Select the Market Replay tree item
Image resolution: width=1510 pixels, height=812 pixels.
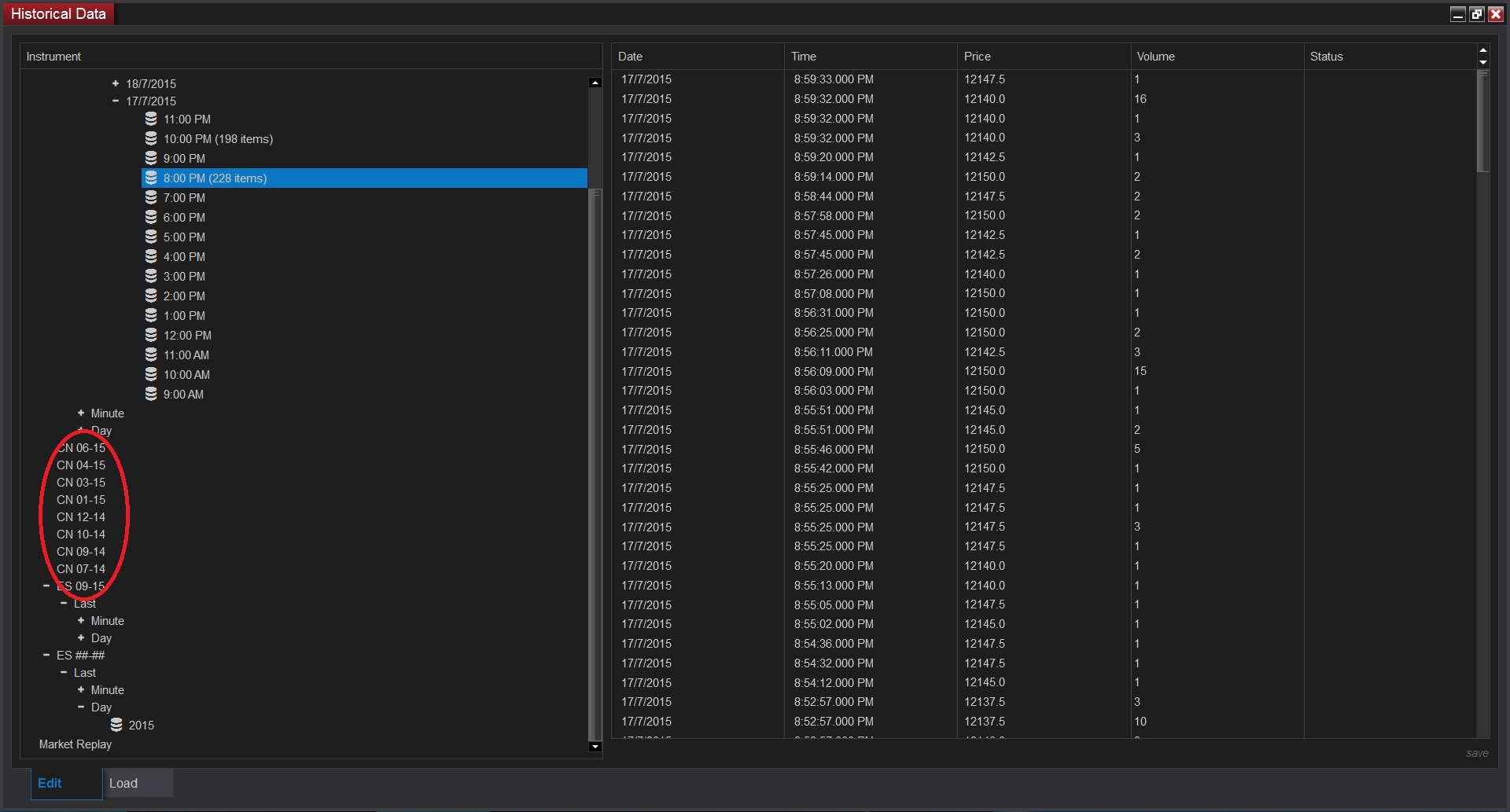click(75, 744)
